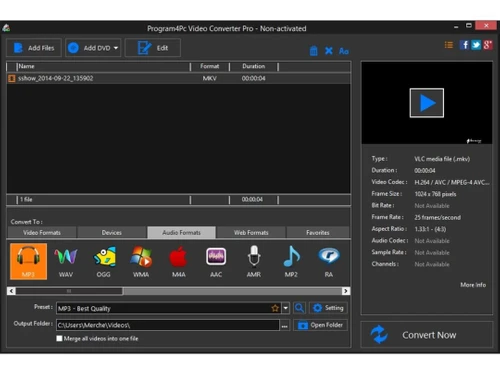Screen dimensions: 500x375
Task: Click the 'VLC media file (.mkv)' type value
Action: coord(442,159)
